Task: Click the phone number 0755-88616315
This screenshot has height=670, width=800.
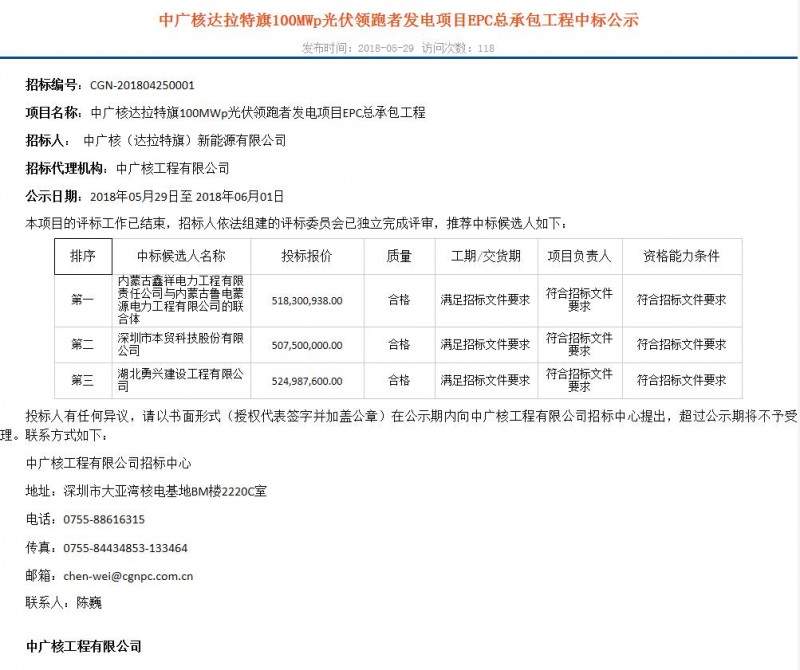Action: [x=106, y=521]
